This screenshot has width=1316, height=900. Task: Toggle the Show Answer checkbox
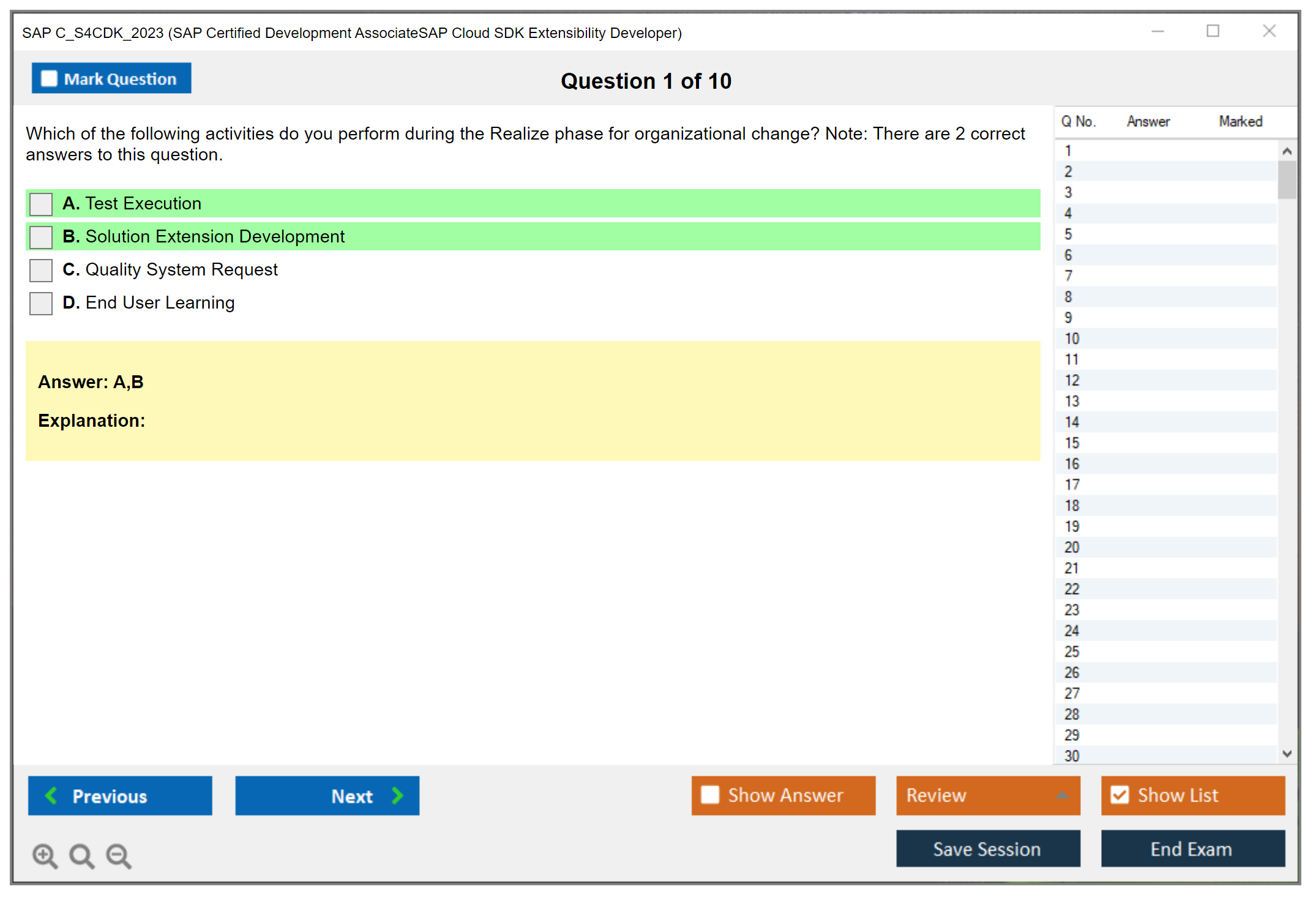point(710,795)
